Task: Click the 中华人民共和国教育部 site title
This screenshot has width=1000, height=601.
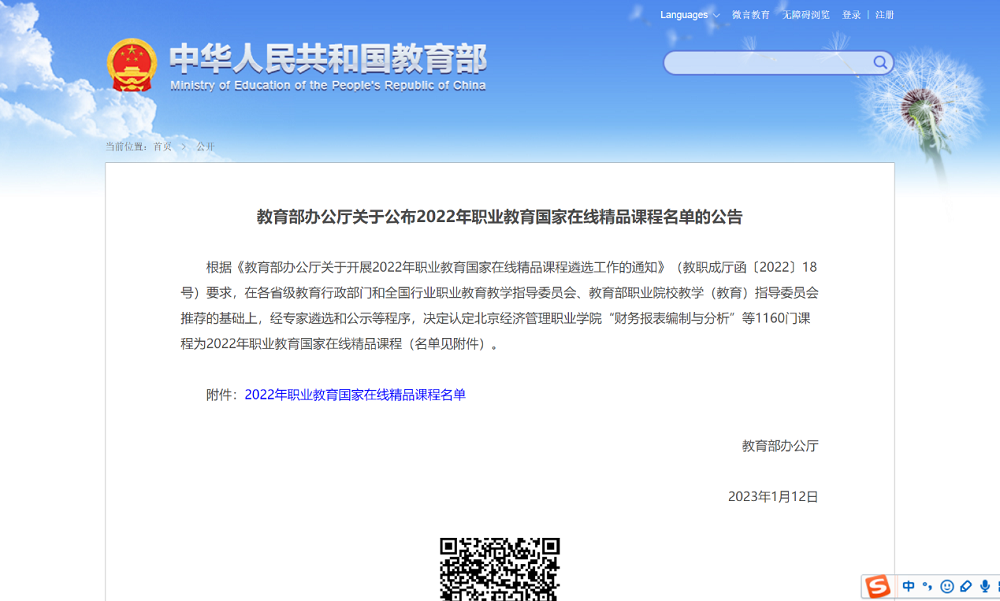Action: 327,60
